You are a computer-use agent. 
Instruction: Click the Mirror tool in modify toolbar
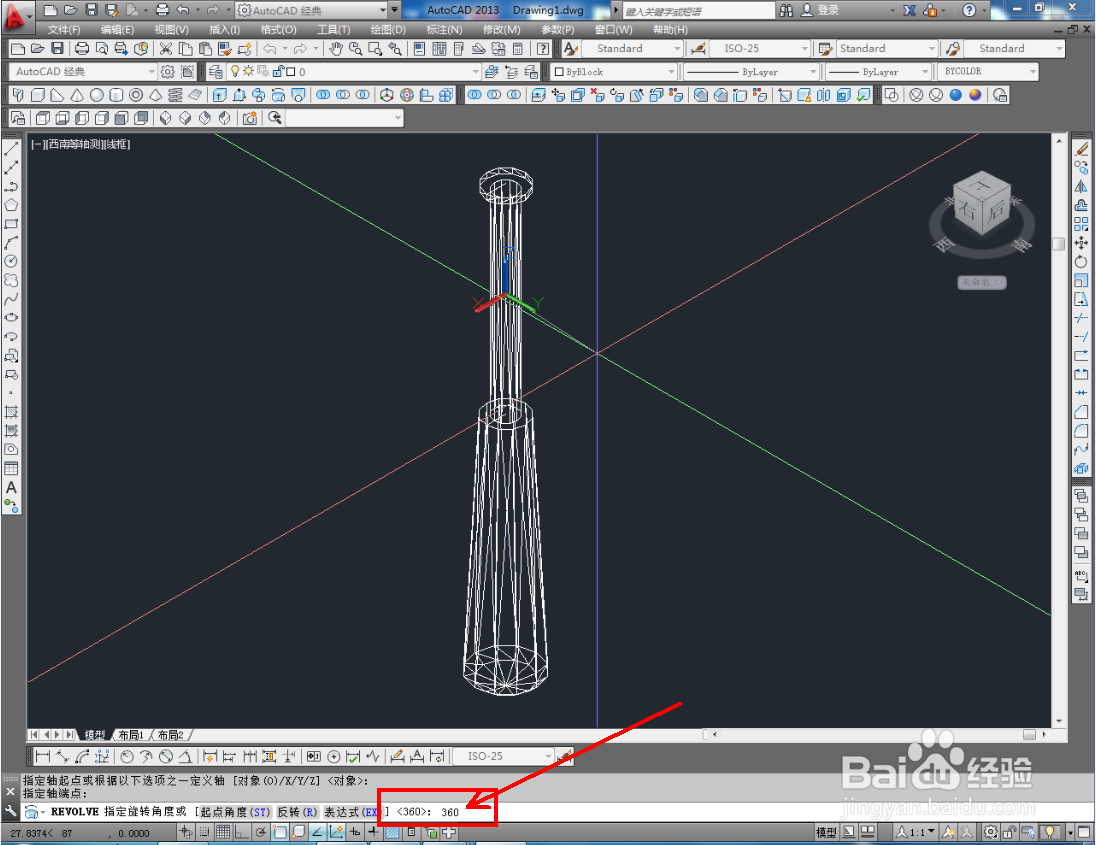(1081, 186)
